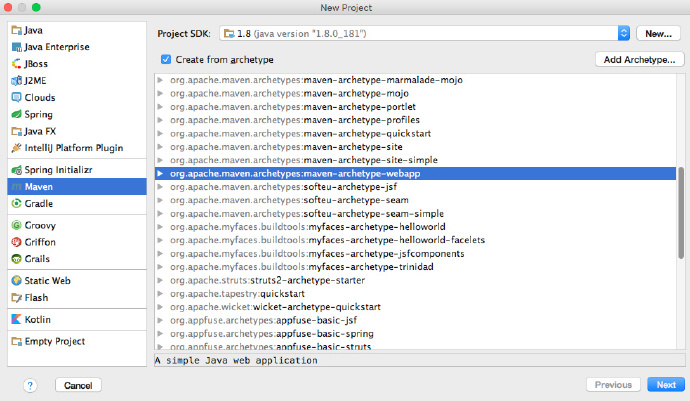
Task: Choose the Kotlin project type label
Action: 37,319
